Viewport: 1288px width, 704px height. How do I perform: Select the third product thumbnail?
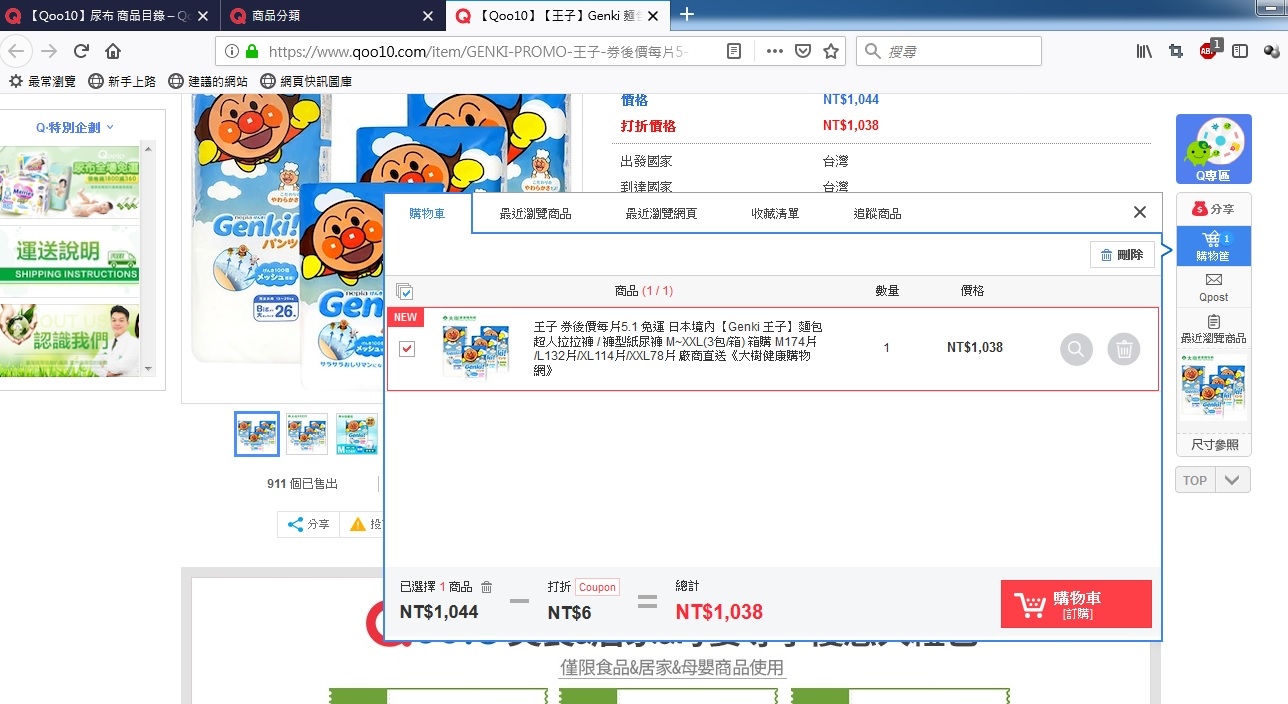357,433
